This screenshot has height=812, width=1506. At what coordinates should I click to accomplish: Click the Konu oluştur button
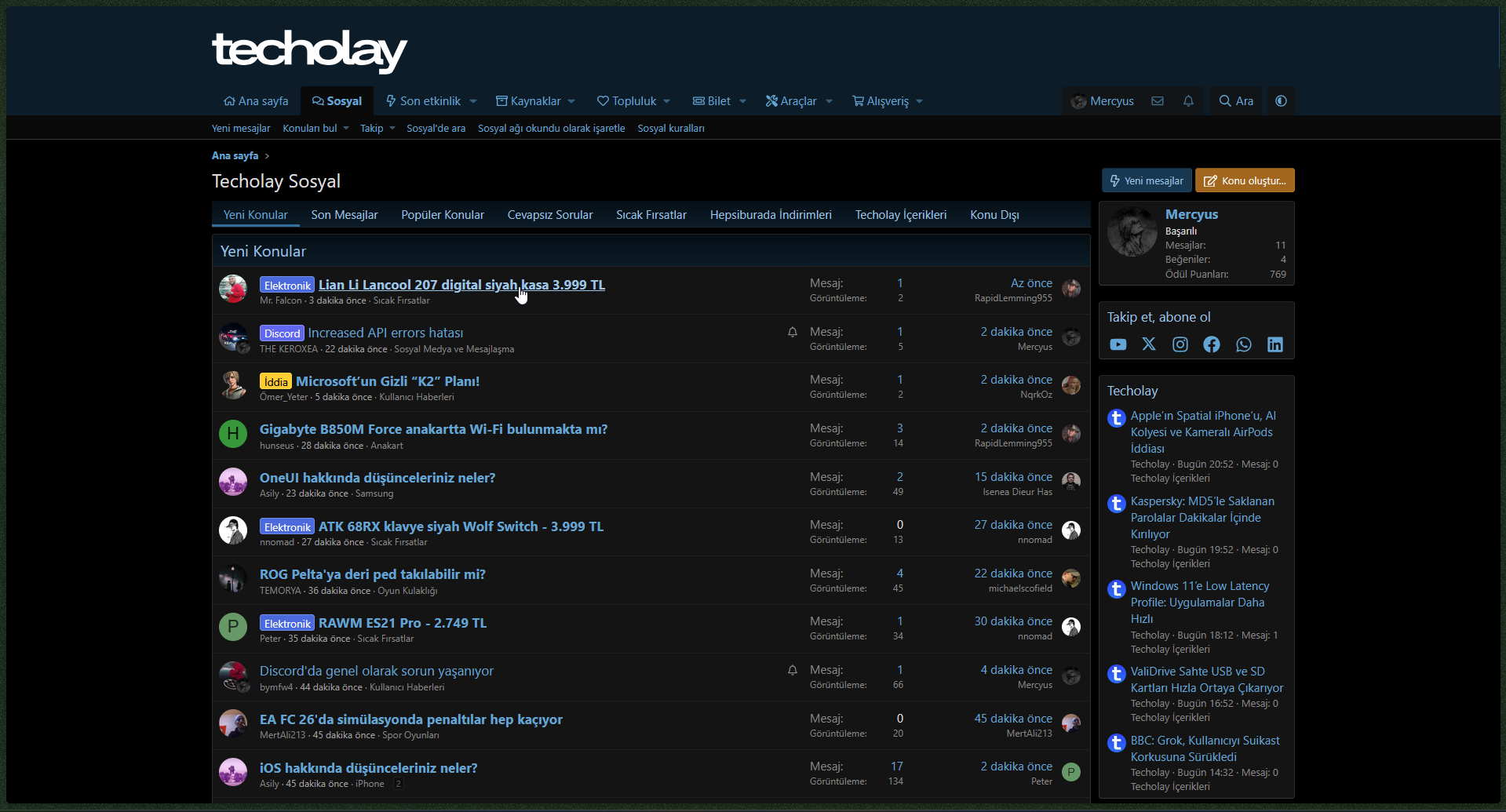pos(1245,180)
